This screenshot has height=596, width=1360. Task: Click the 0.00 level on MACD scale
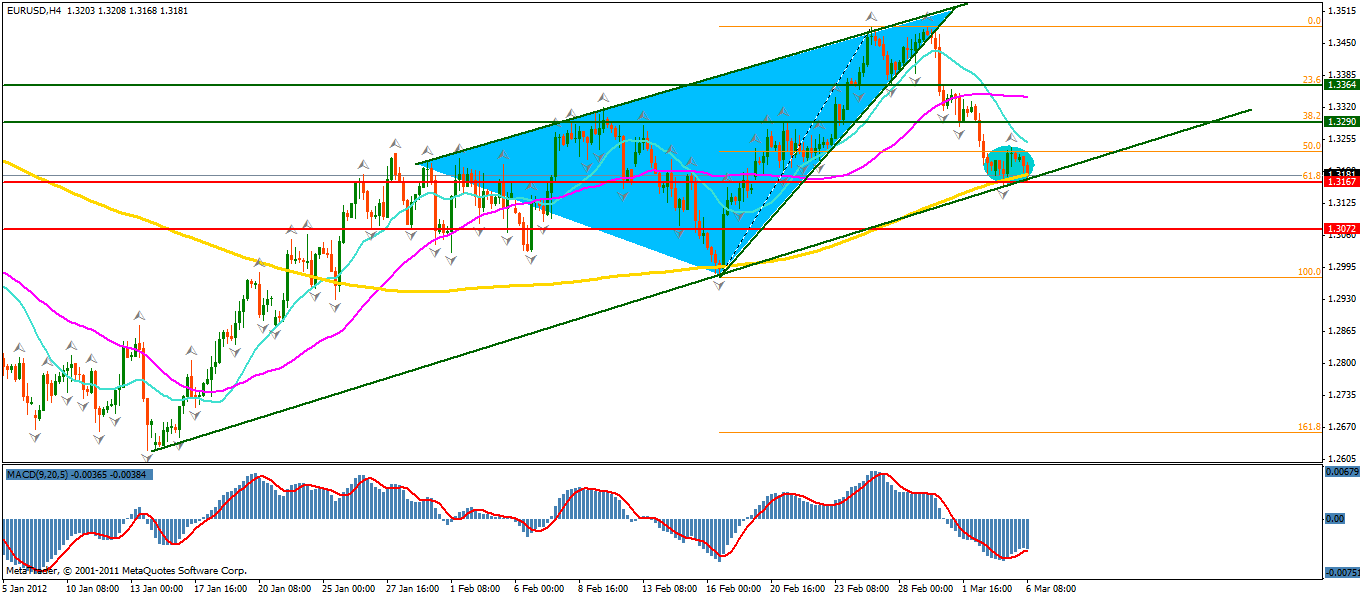click(x=1335, y=519)
